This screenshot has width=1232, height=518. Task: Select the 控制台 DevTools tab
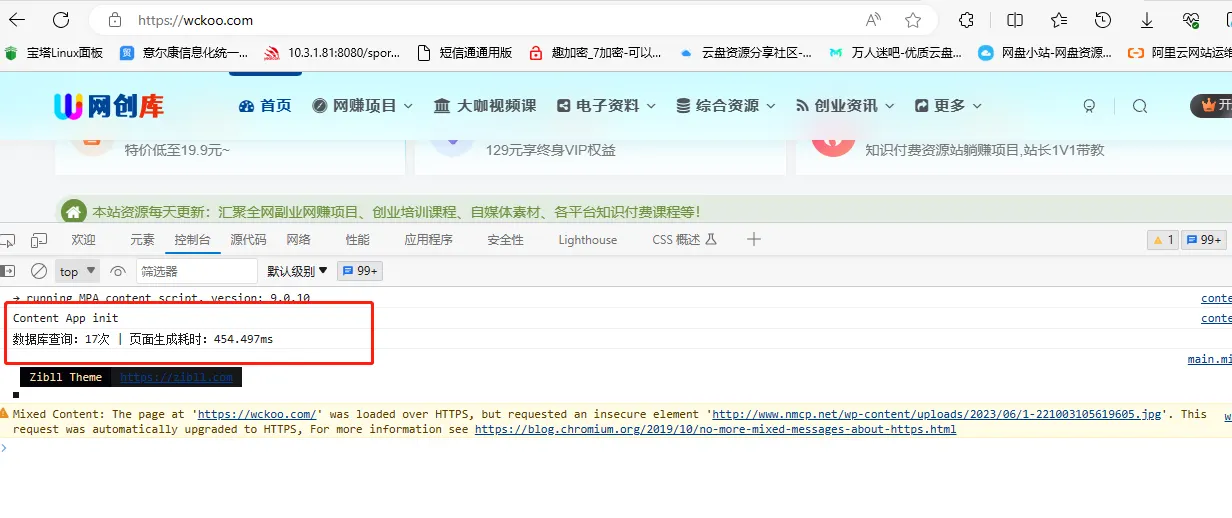[x=192, y=240]
